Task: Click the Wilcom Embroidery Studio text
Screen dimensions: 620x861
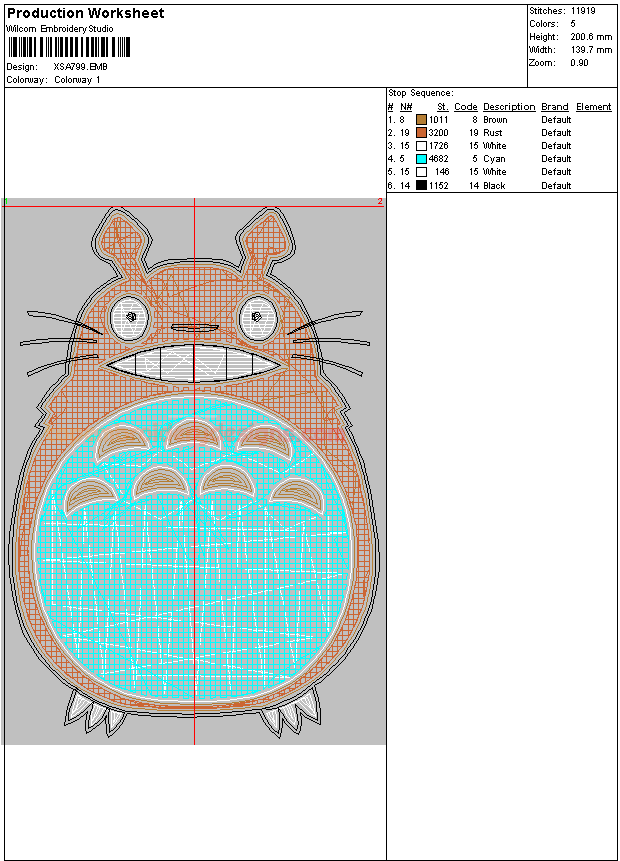Action: pyautogui.click(x=59, y=29)
